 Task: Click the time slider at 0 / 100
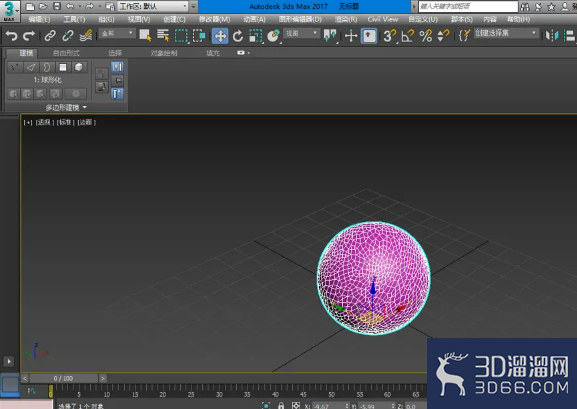(x=63, y=378)
